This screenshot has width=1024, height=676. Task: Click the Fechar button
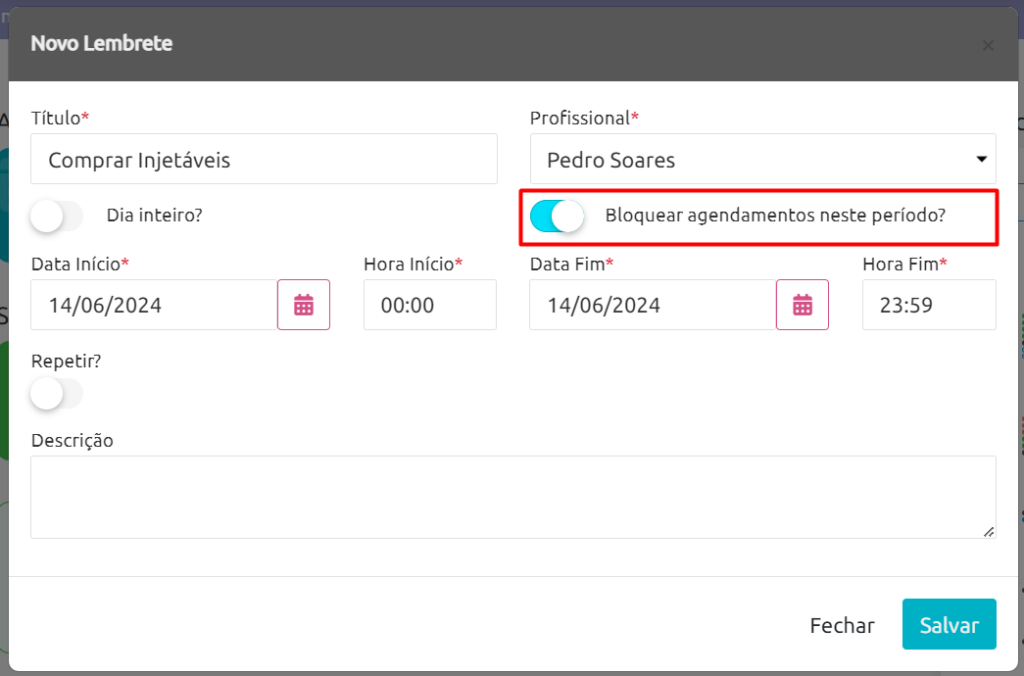pyautogui.click(x=842, y=625)
